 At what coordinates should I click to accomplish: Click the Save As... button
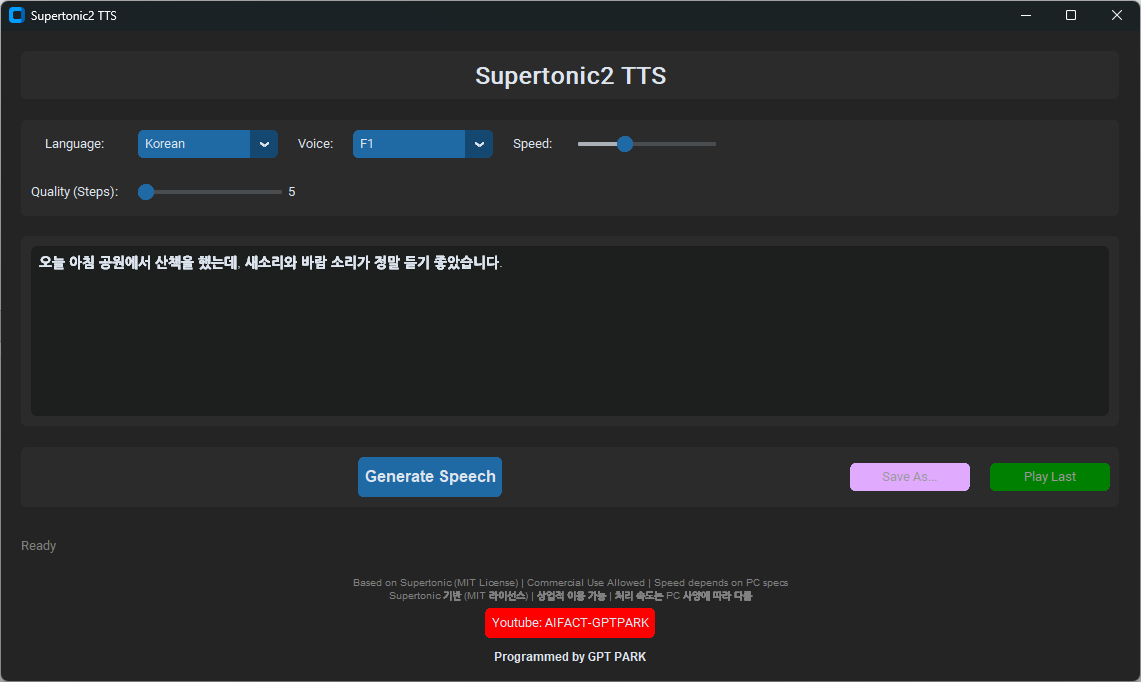click(910, 477)
